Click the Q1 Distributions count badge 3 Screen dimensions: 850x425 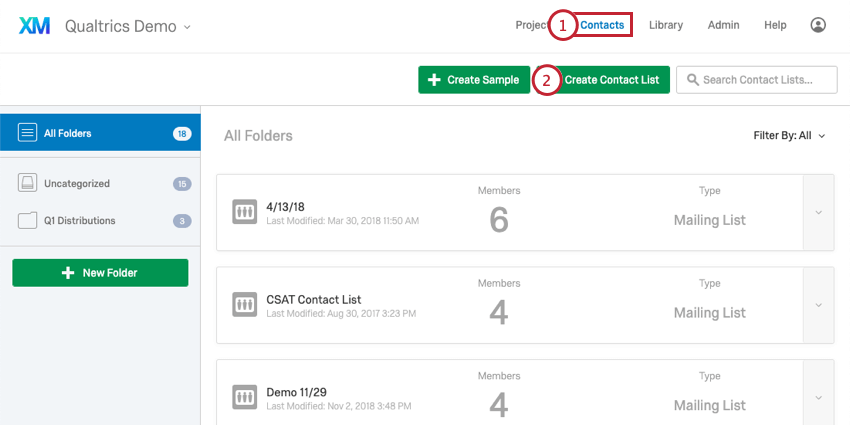pyautogui.click(x=182, y=221)
